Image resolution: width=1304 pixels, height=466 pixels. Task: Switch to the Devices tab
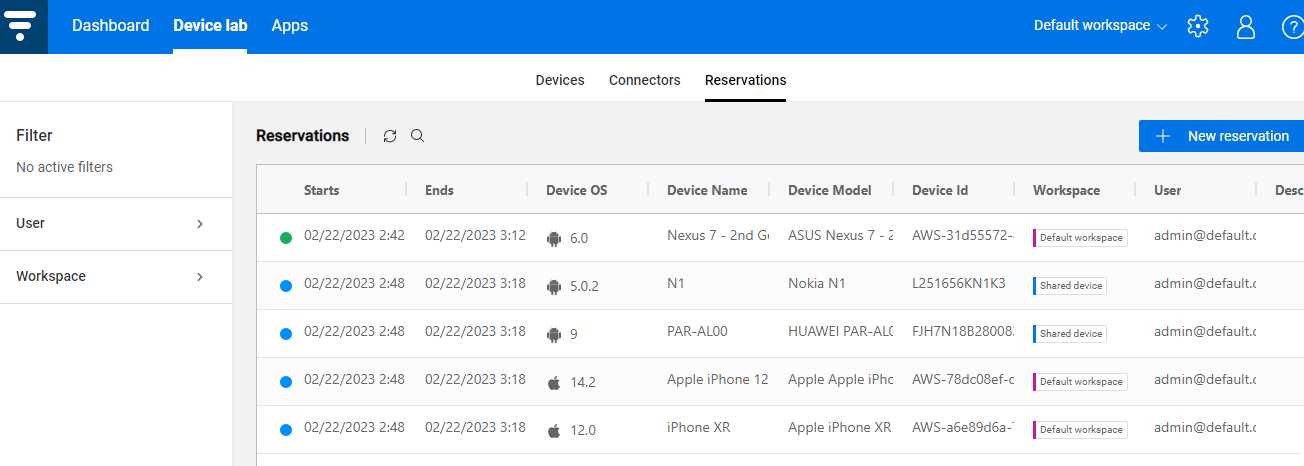[x=560, y=80]
